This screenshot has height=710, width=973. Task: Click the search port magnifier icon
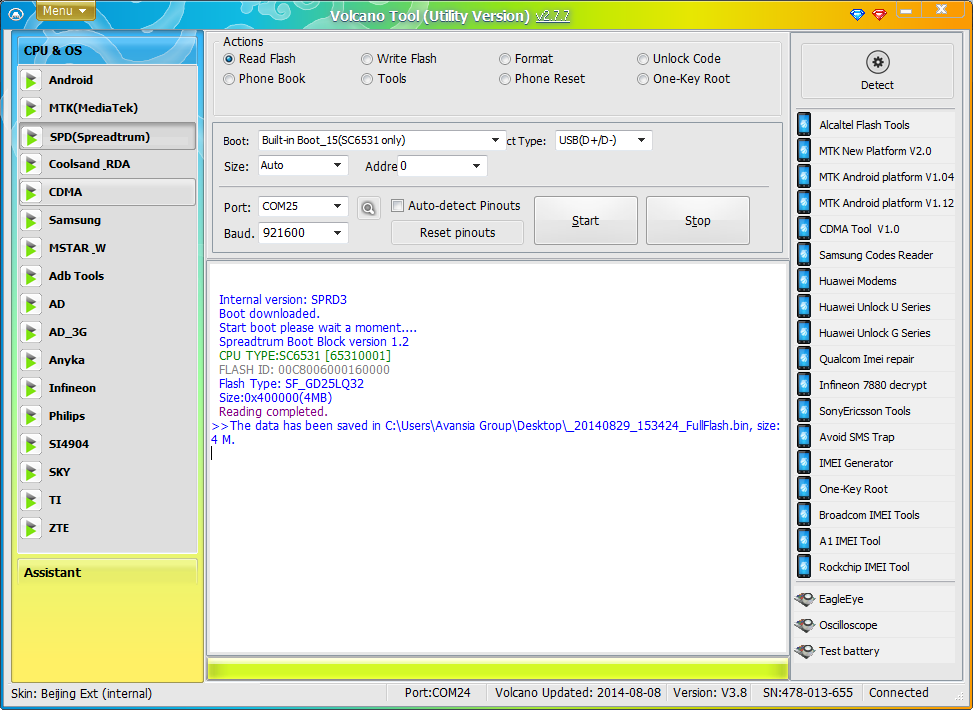pyautogui.click(x=369, y=208)
